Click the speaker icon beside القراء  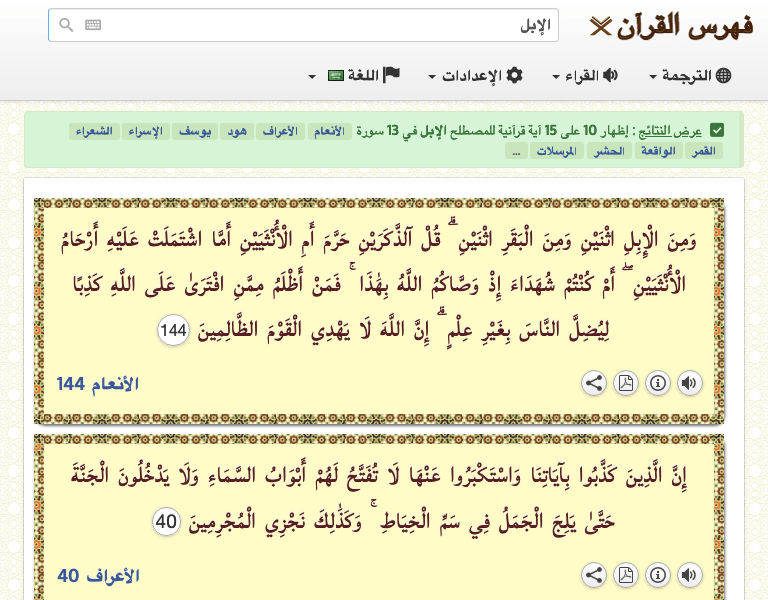pyautogui.click(x=610, y=75)
